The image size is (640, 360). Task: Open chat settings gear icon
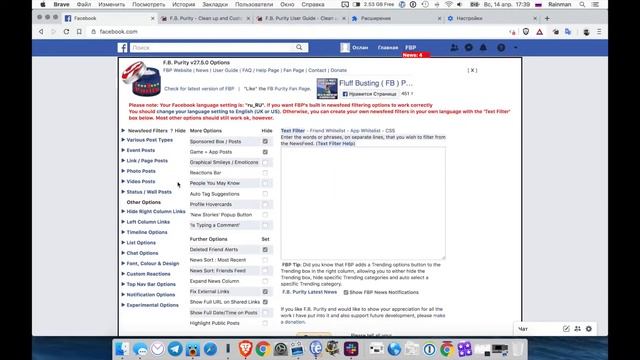pyautogui.click(x=589, y=329)
